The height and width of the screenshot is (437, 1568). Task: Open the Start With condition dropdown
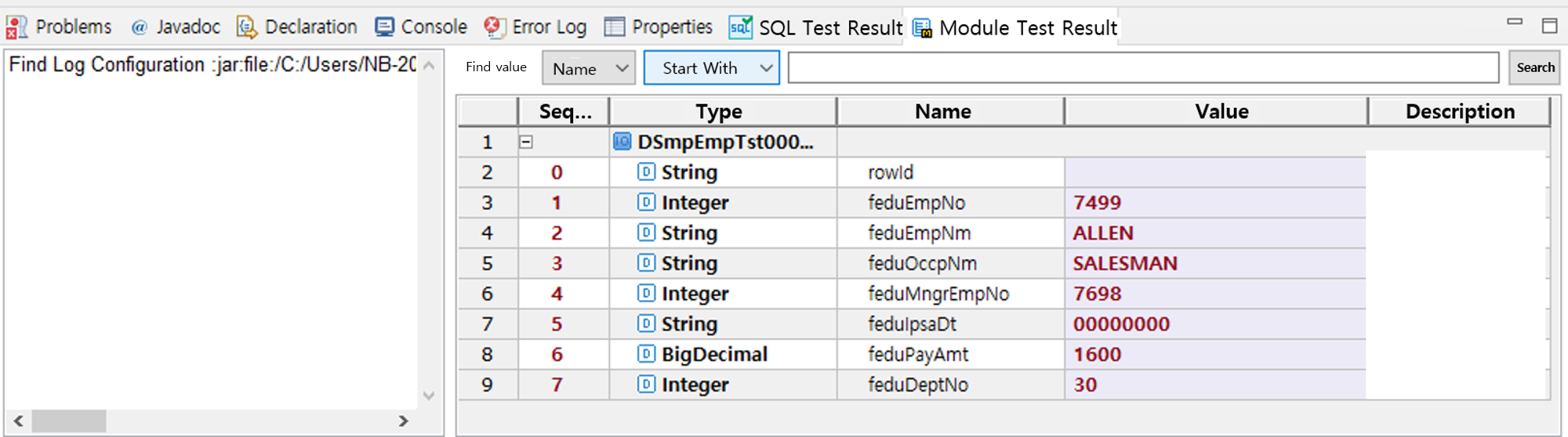(711, 68)
